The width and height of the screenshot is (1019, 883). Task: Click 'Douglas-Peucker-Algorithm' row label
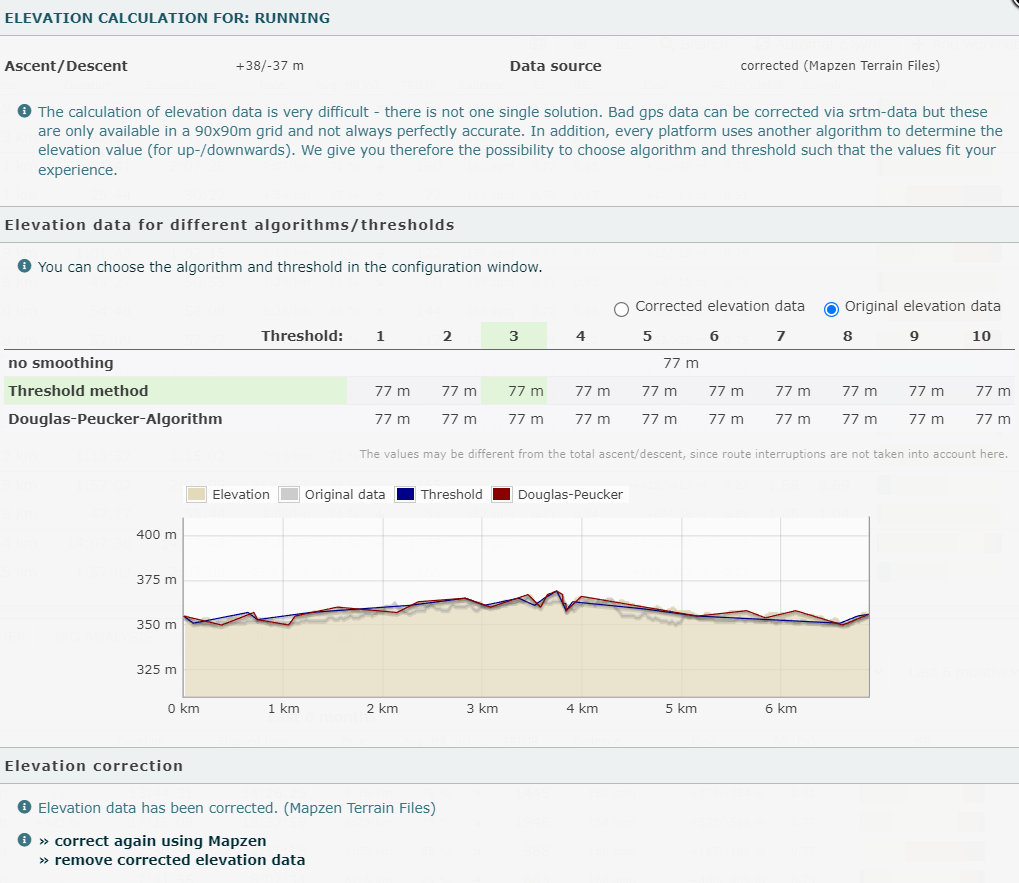[x=115, y=419]
